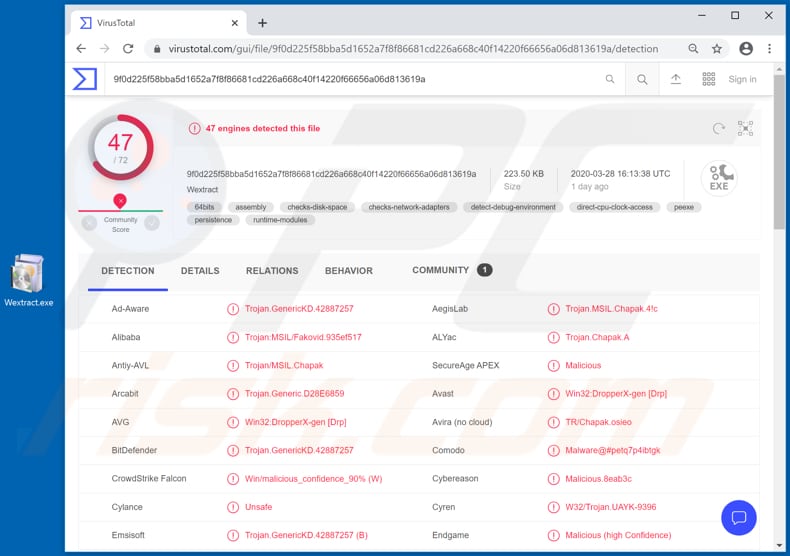Image resolution: width=790 pixels, height=556 pixels.
Task: Click the browser back arrow
Action: coord(81,49)
